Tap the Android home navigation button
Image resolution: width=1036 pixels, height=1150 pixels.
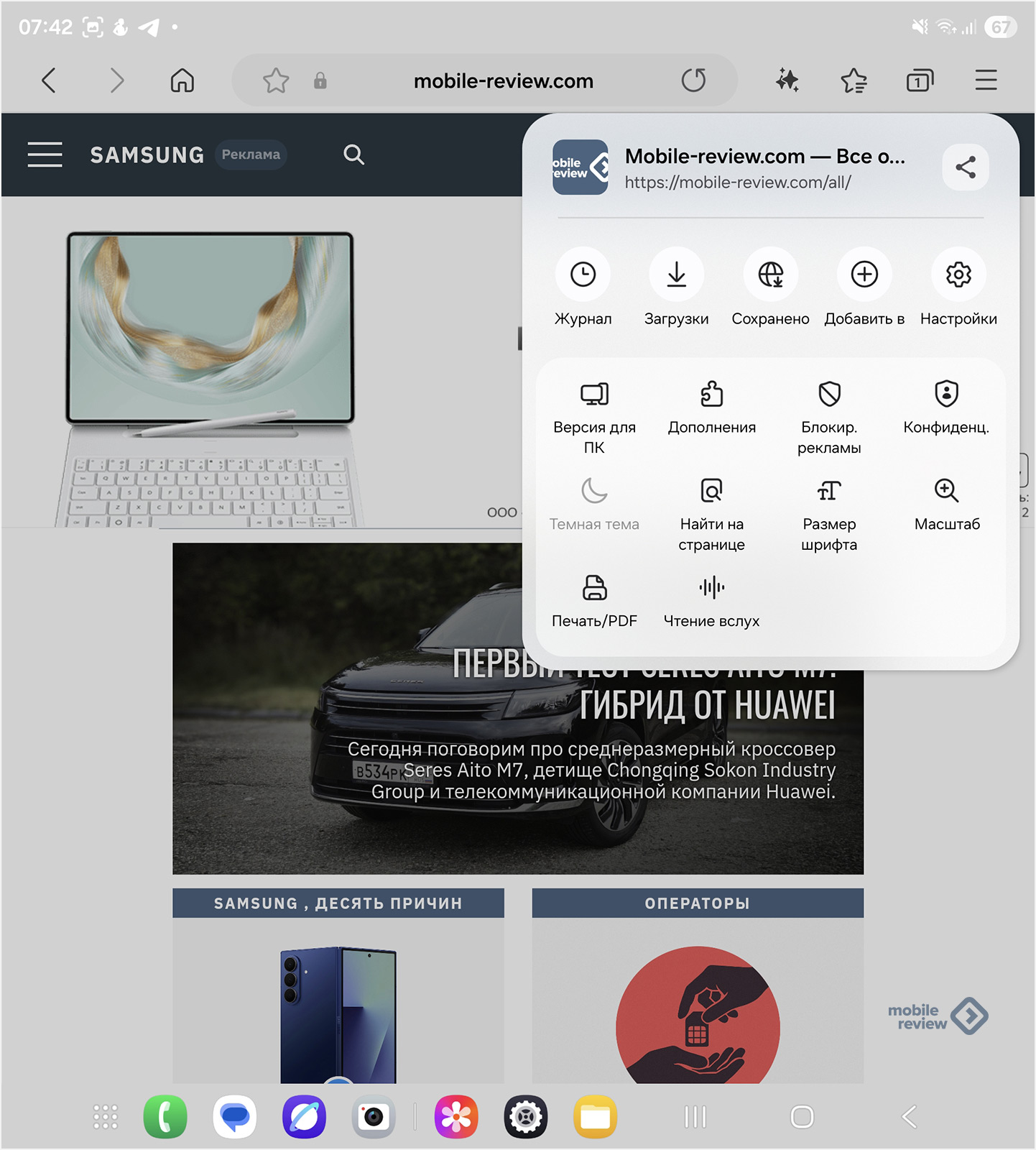pyautogui.click(x=802, y=1117)
